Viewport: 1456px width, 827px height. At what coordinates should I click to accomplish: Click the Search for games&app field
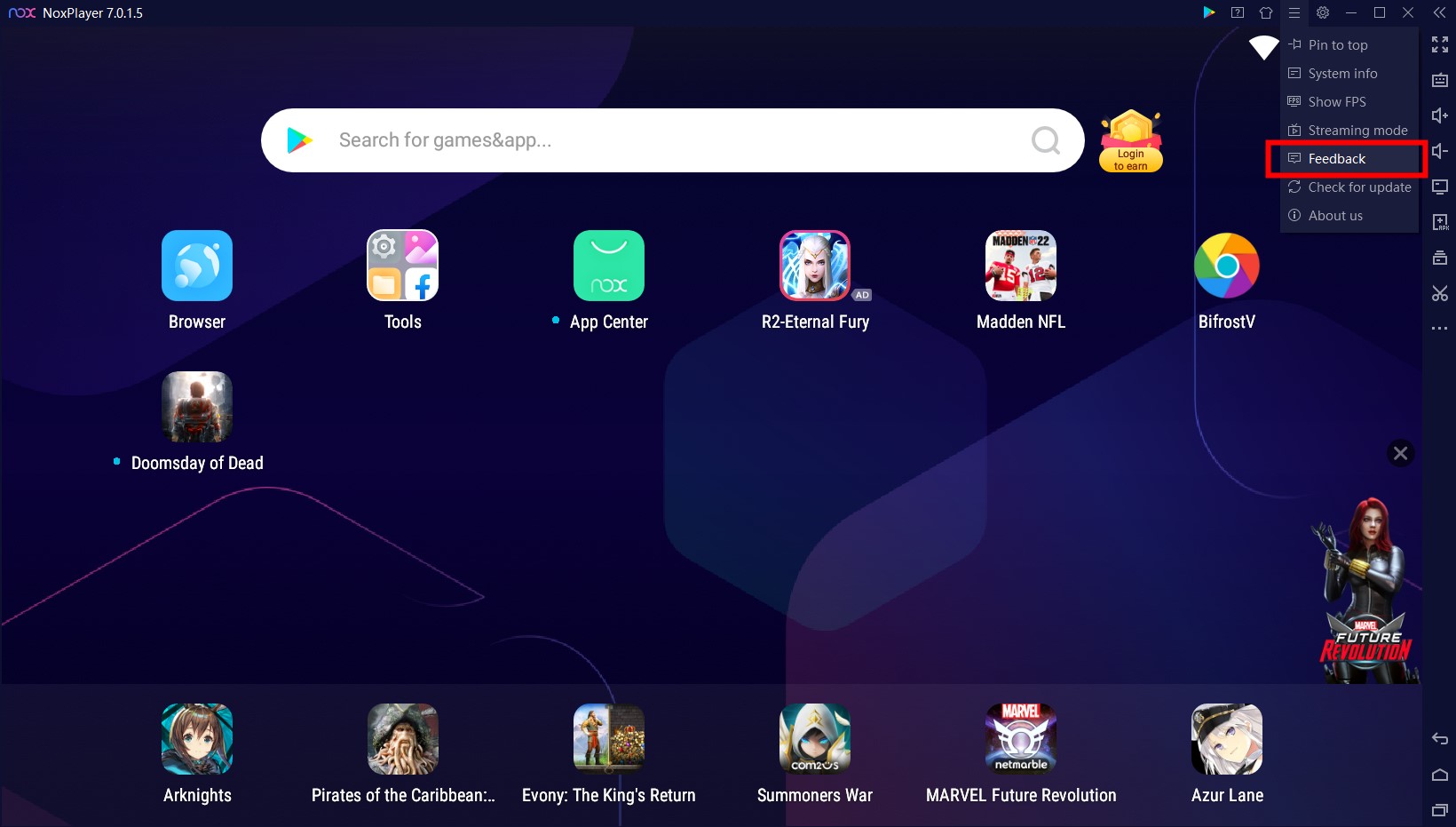[x=673, y=140]
